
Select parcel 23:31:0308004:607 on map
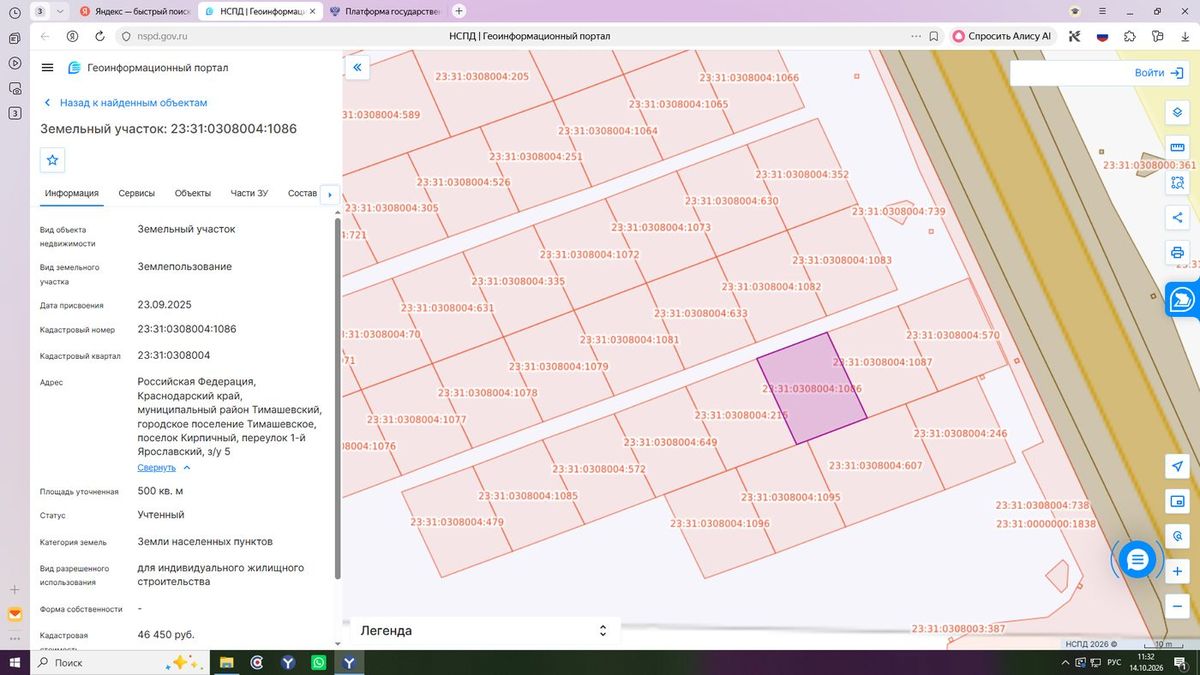click(x=875, y=465)
